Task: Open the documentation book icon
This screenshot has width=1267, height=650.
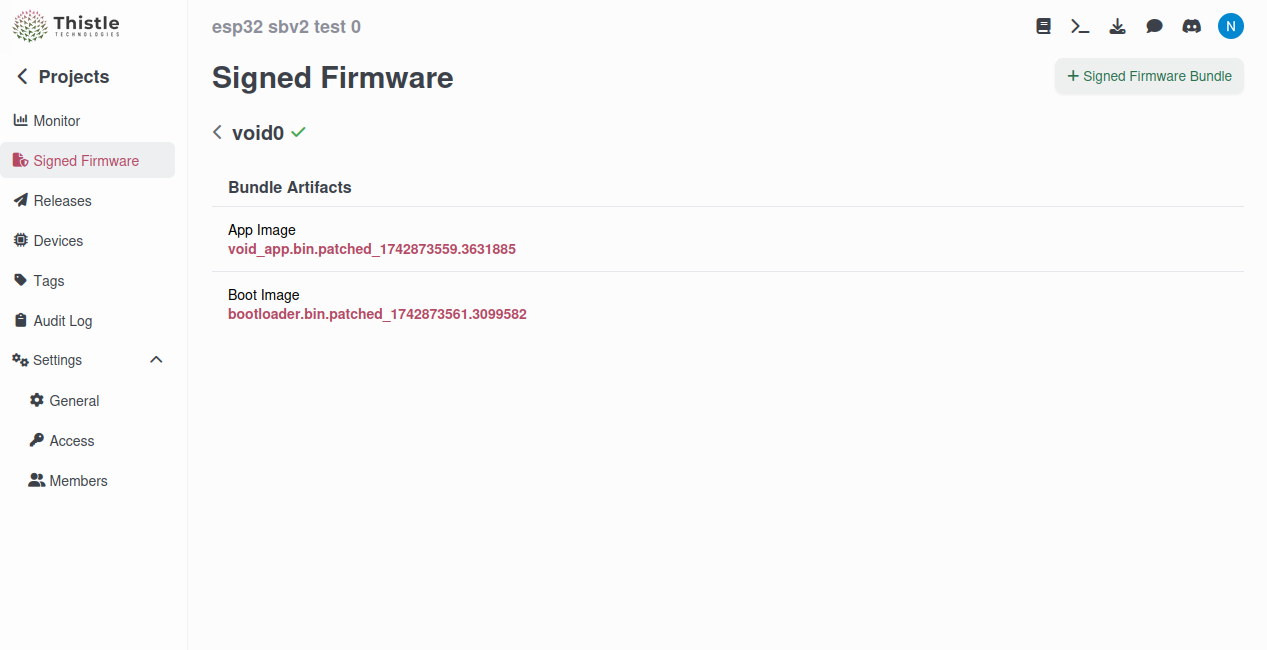Action: (1043, 26)
